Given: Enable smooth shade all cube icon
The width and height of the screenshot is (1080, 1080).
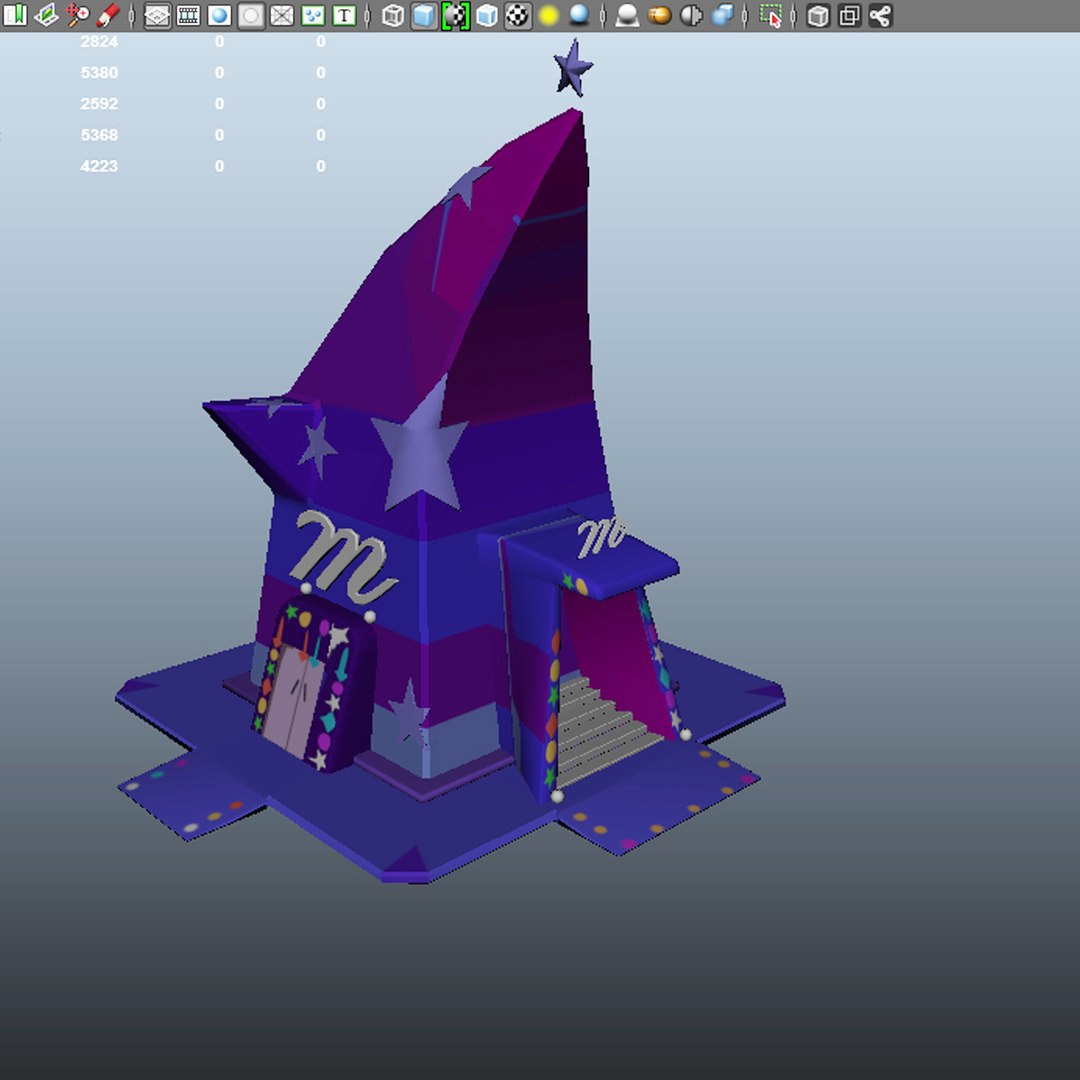Looking at the screenshot, I should (424, 15).
